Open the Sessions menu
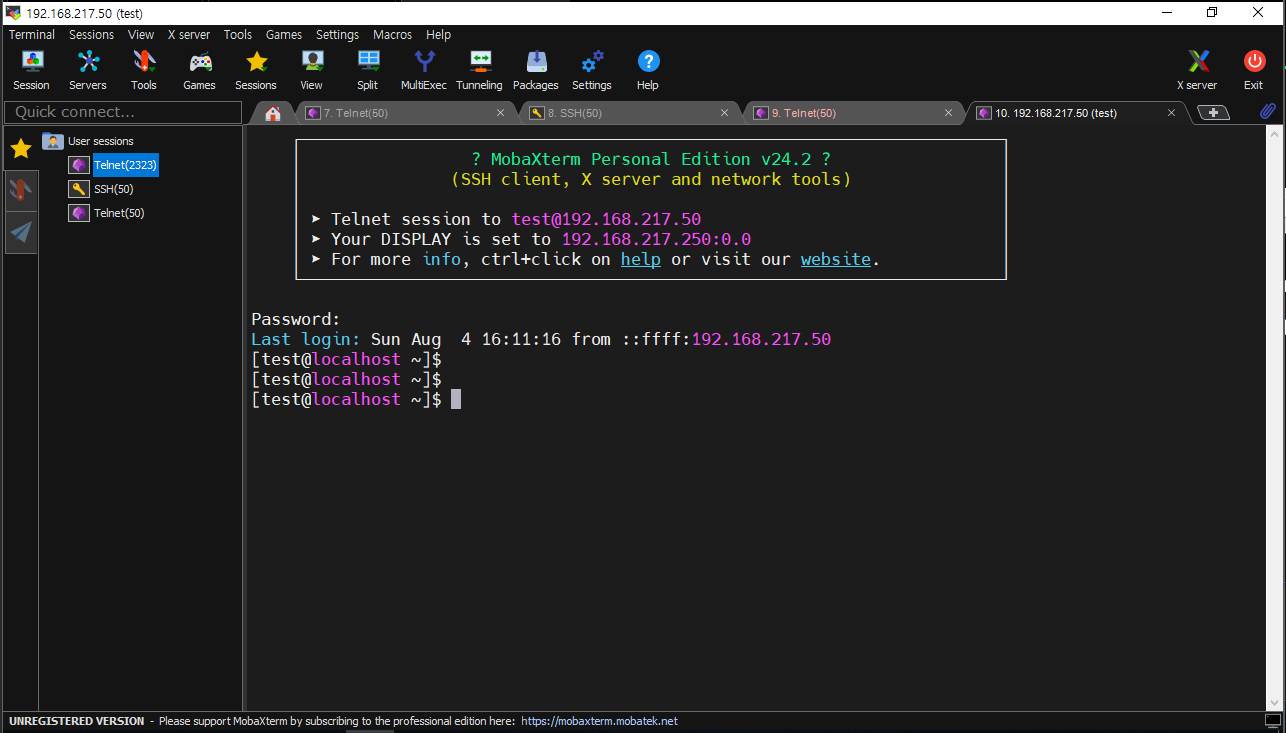This screenshot has height=733, width=1286. 91,34
